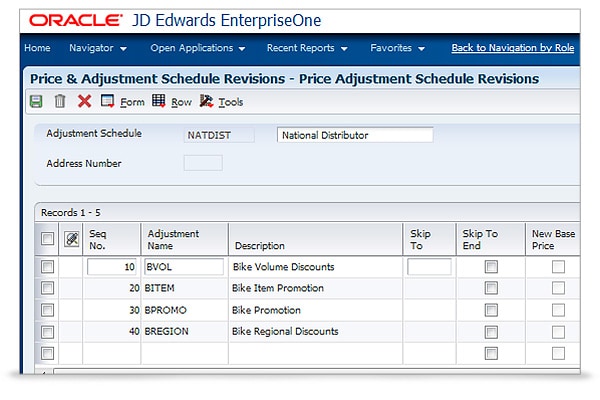Expand the Navigator dropdown menu

click(x=98, y=48)
